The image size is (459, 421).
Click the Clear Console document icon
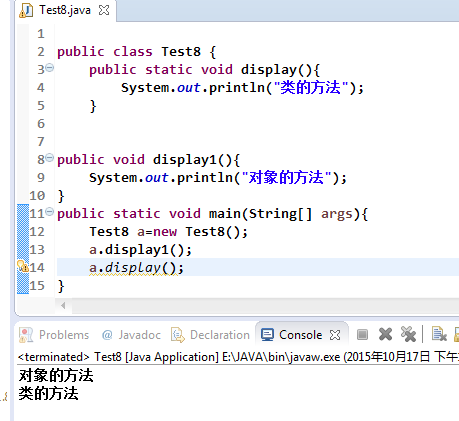coord(439,334)
